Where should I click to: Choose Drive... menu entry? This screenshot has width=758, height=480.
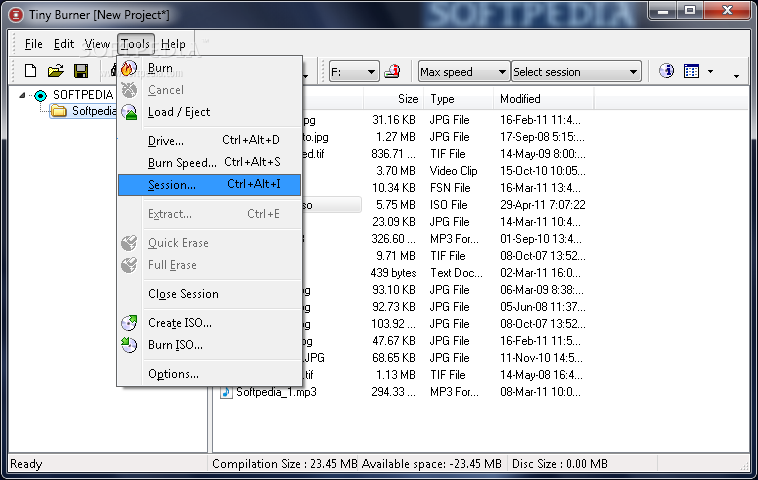click(x=209, y=141)
